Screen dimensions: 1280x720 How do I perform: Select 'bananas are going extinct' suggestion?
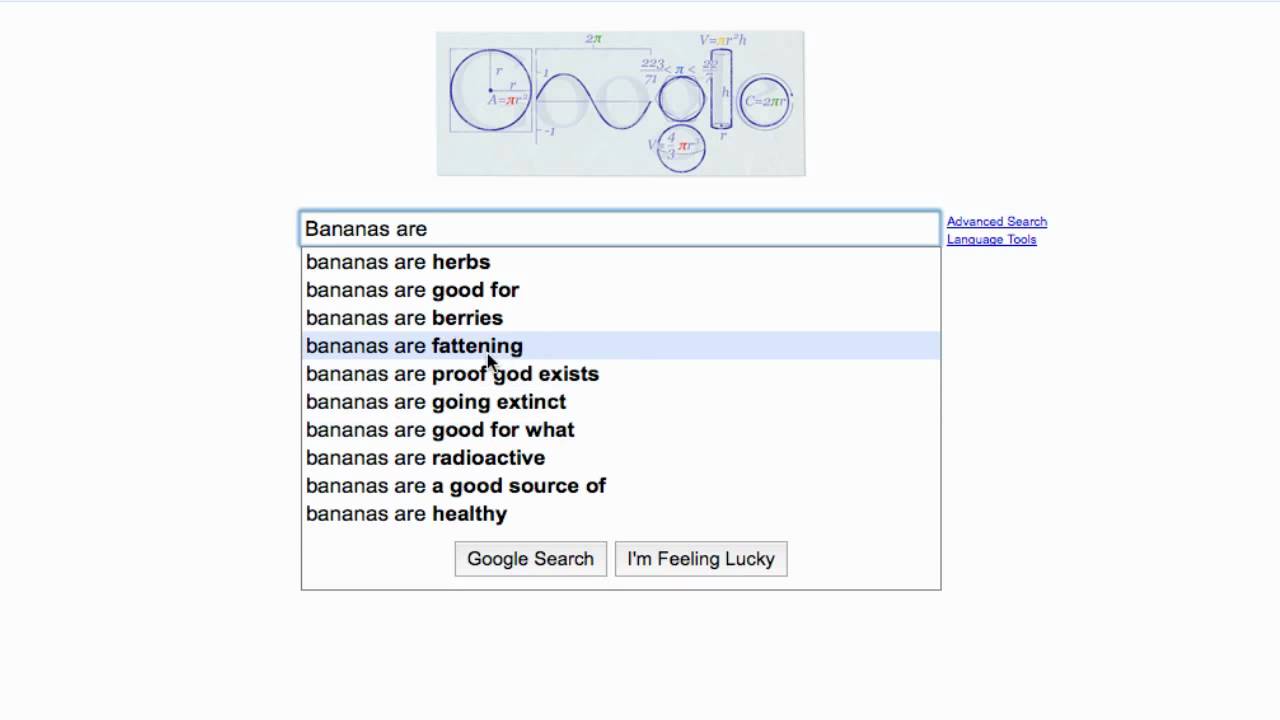(436, 402)
